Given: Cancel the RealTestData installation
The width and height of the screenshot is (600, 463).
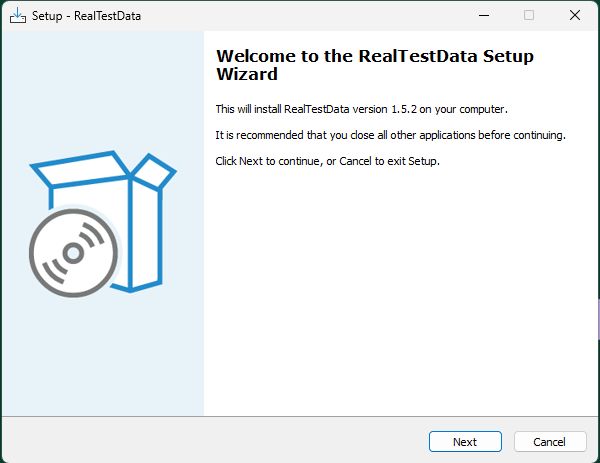Looking at the screenshot, I should point(550,442).
